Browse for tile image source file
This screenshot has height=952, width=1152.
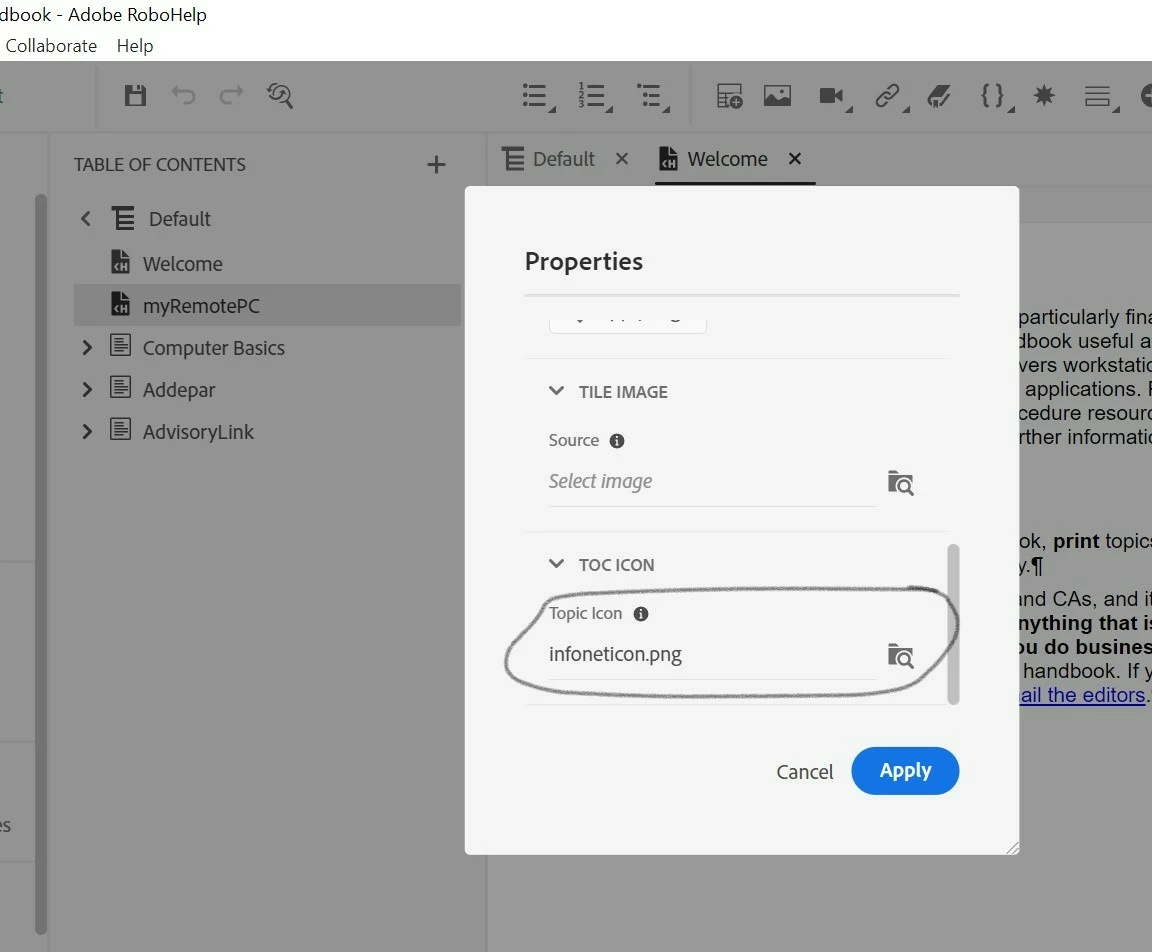(x=901, y=483)
